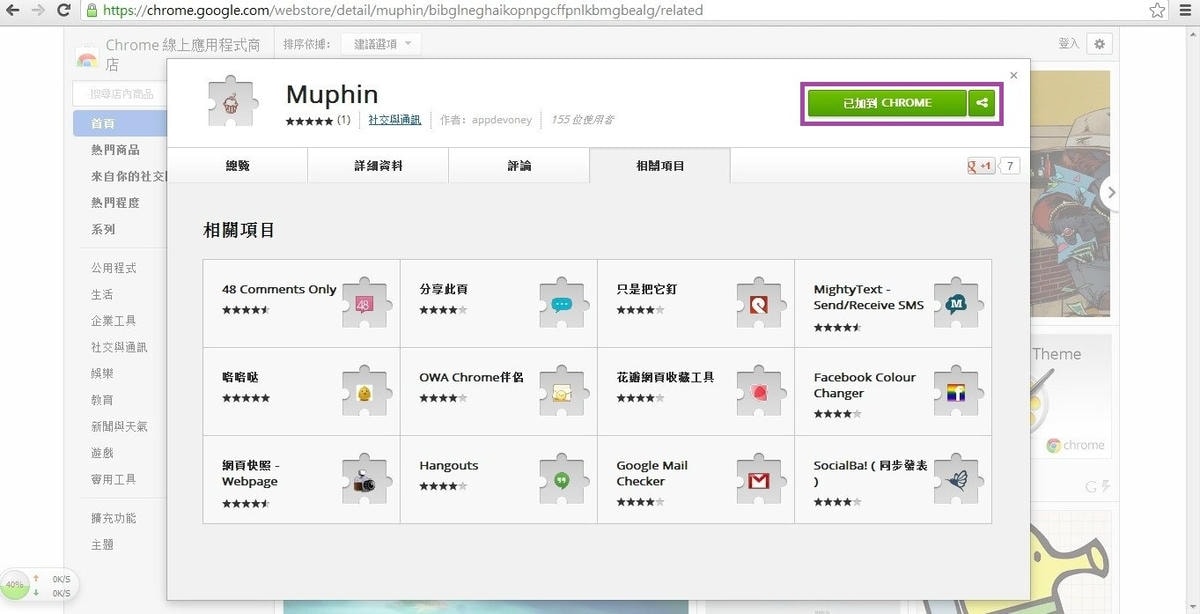Select 主題 in the sidebar

[102, 545]
